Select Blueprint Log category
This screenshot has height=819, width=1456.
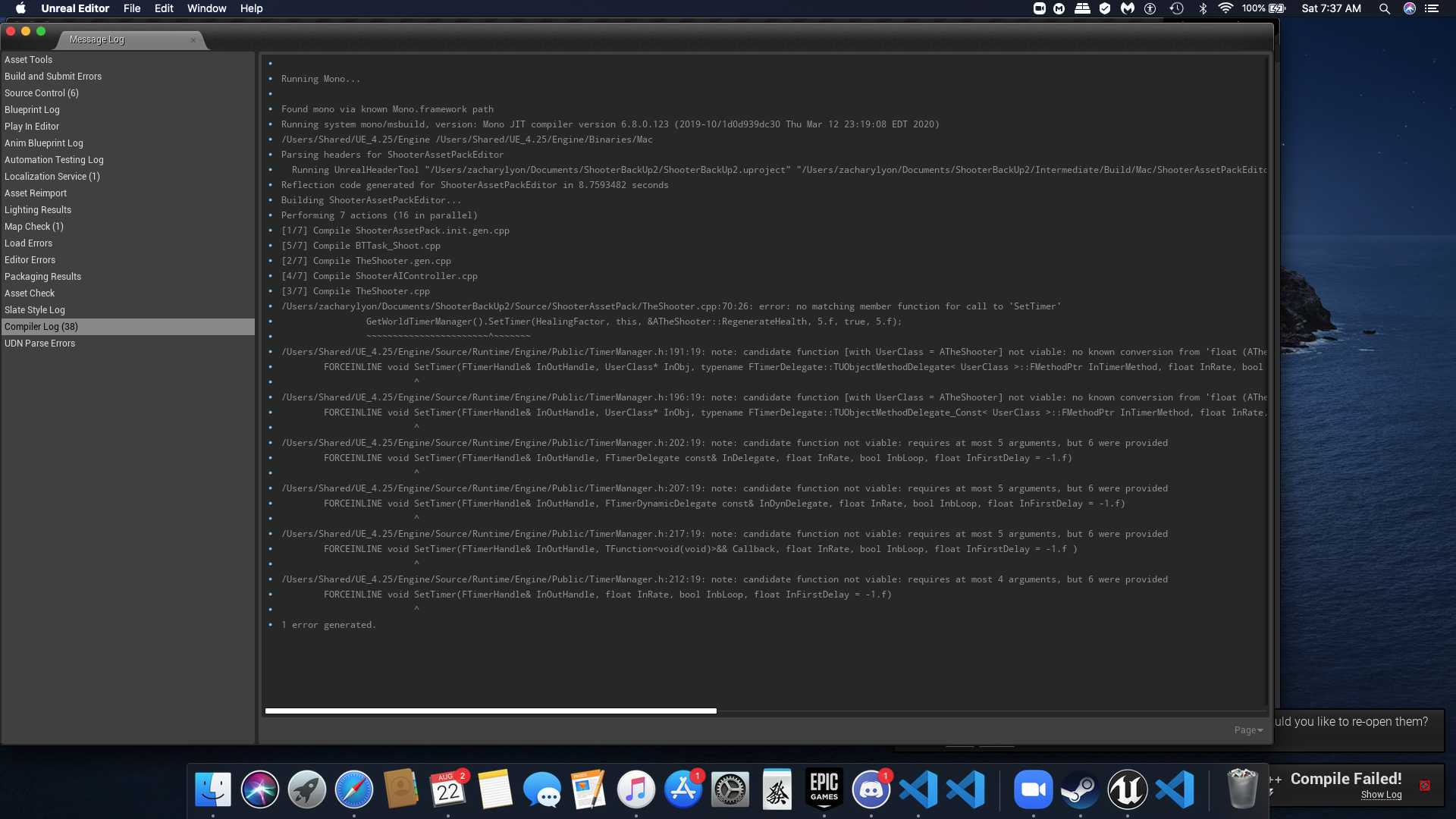coord(32,110)
